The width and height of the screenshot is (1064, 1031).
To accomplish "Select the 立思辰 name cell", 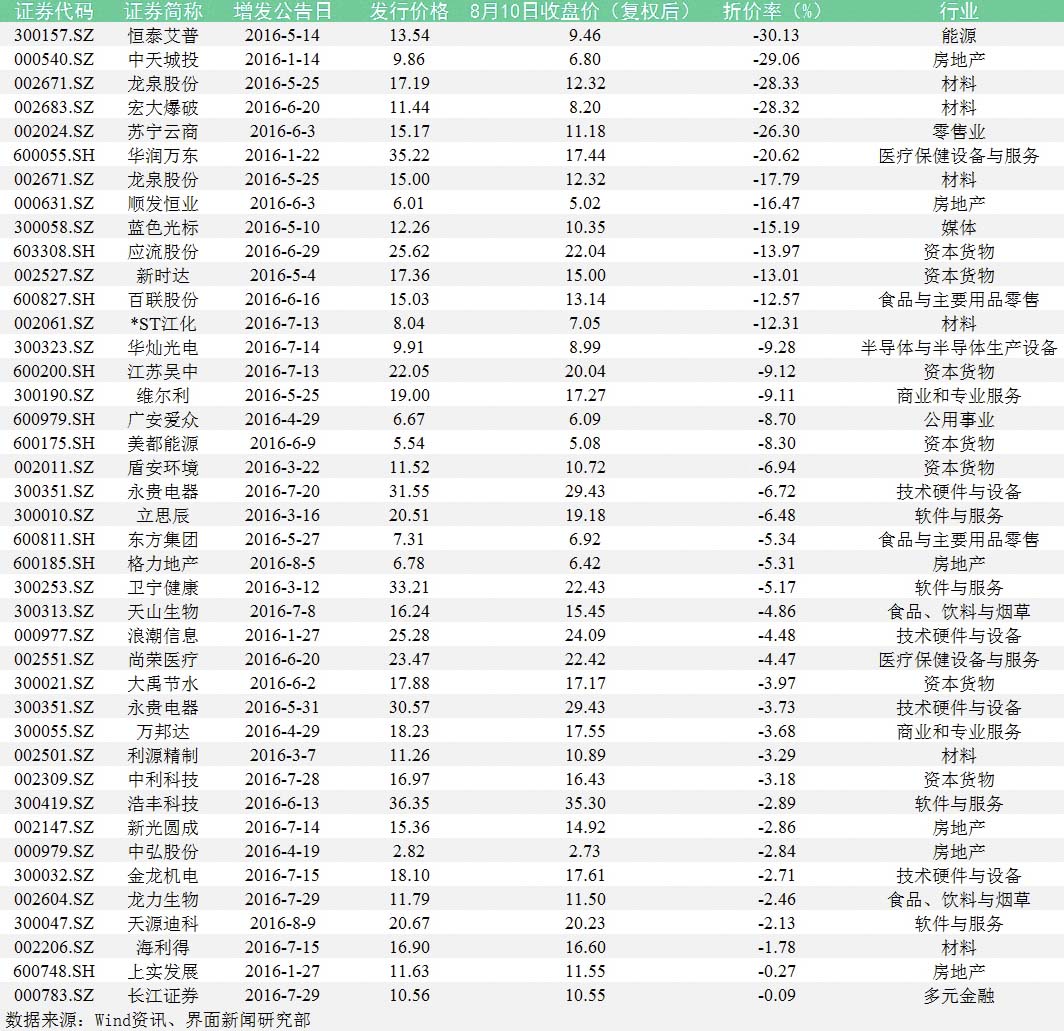I will tap(163, 516).
